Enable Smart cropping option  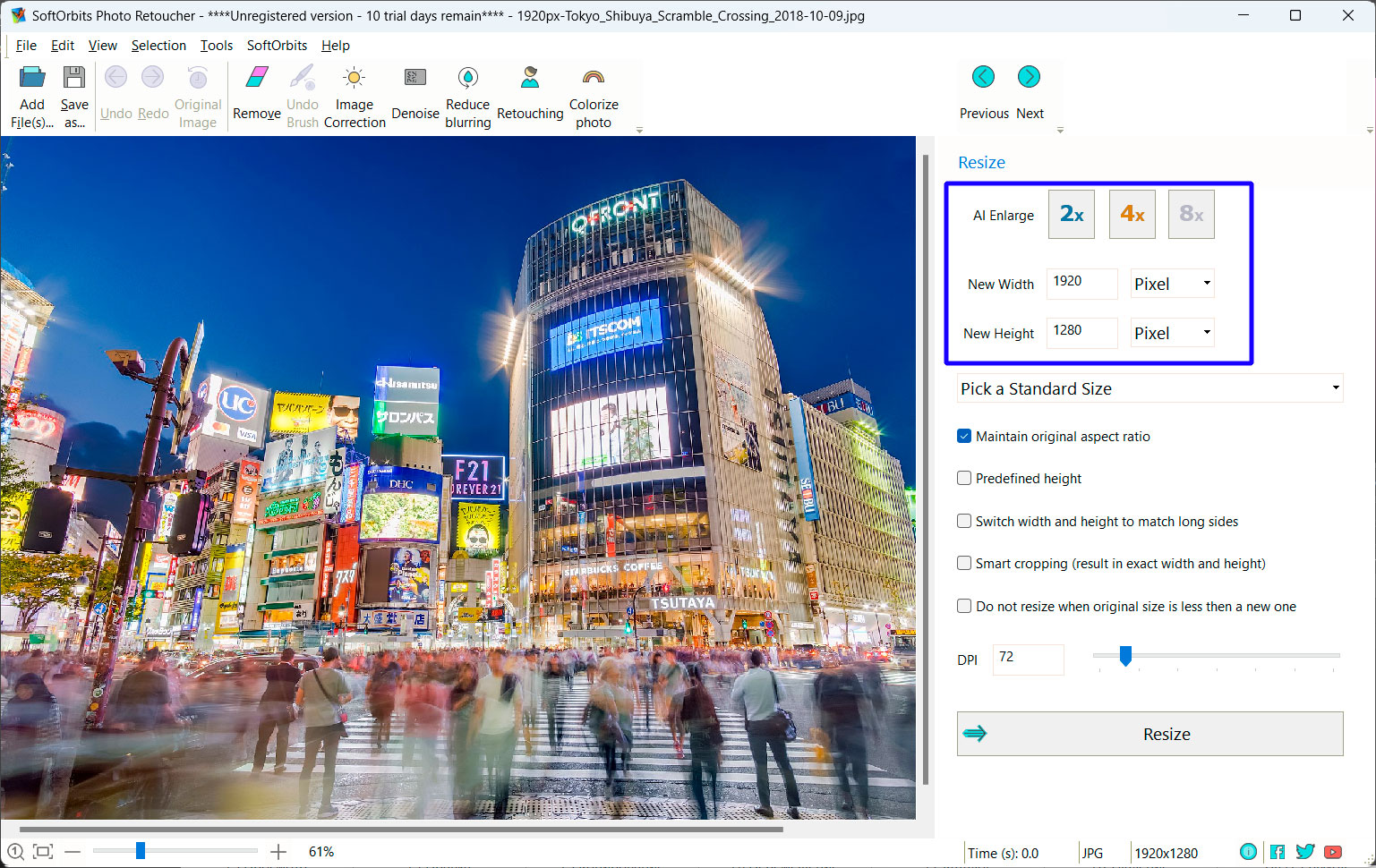(x=963, y=563)
